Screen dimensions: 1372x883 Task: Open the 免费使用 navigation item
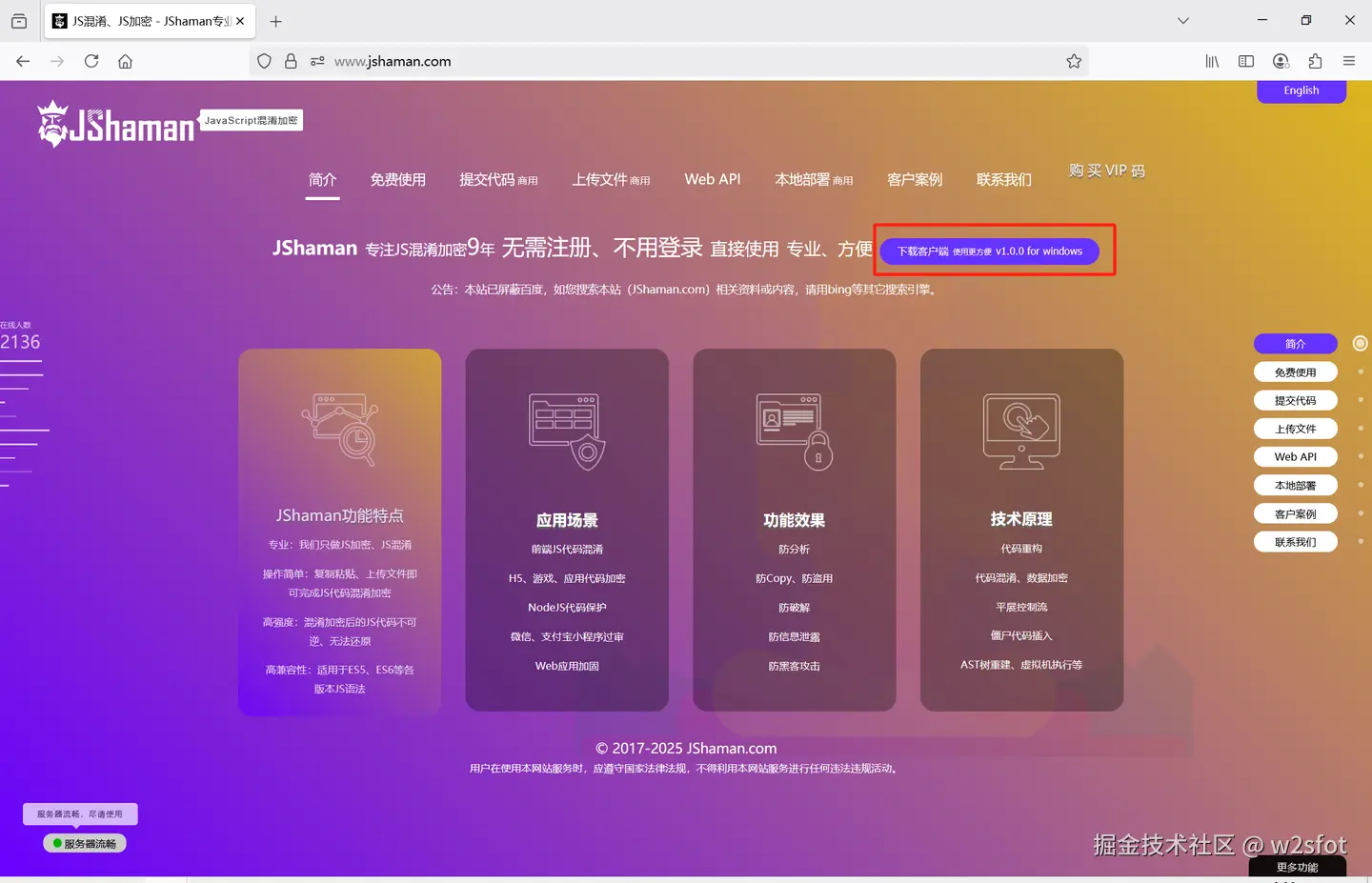[398, 179]
